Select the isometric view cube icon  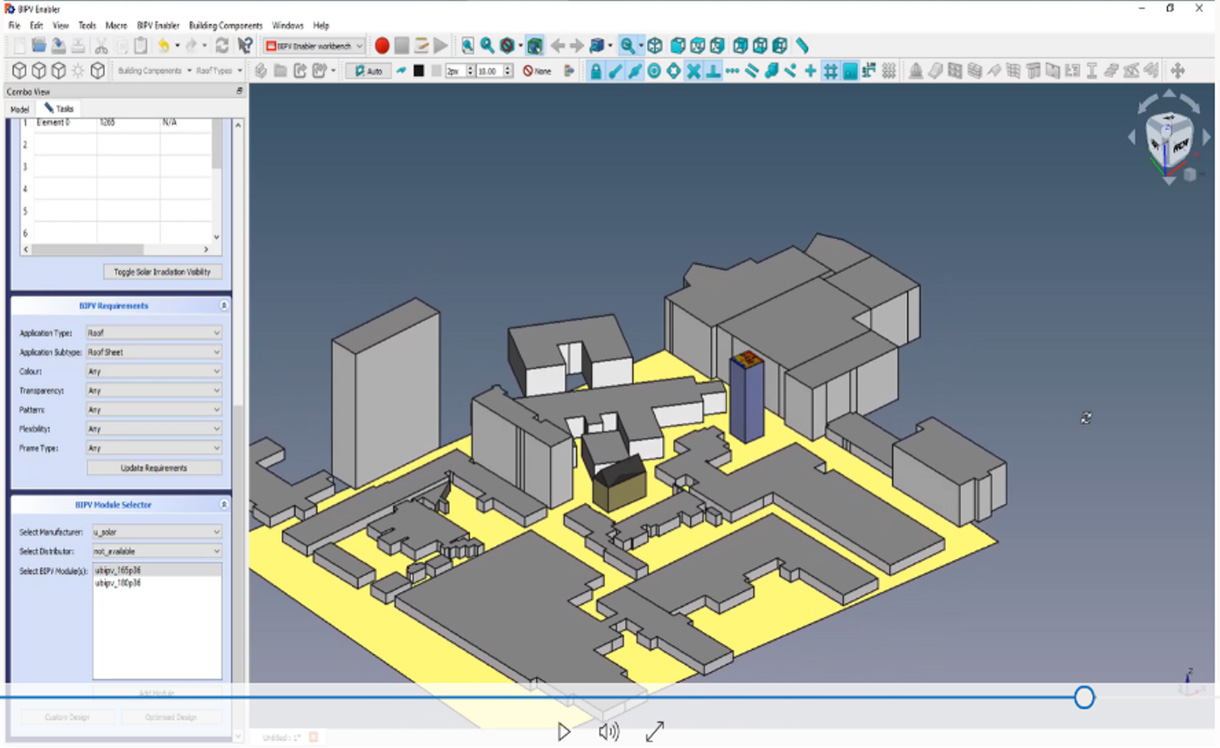click(654, 46)
